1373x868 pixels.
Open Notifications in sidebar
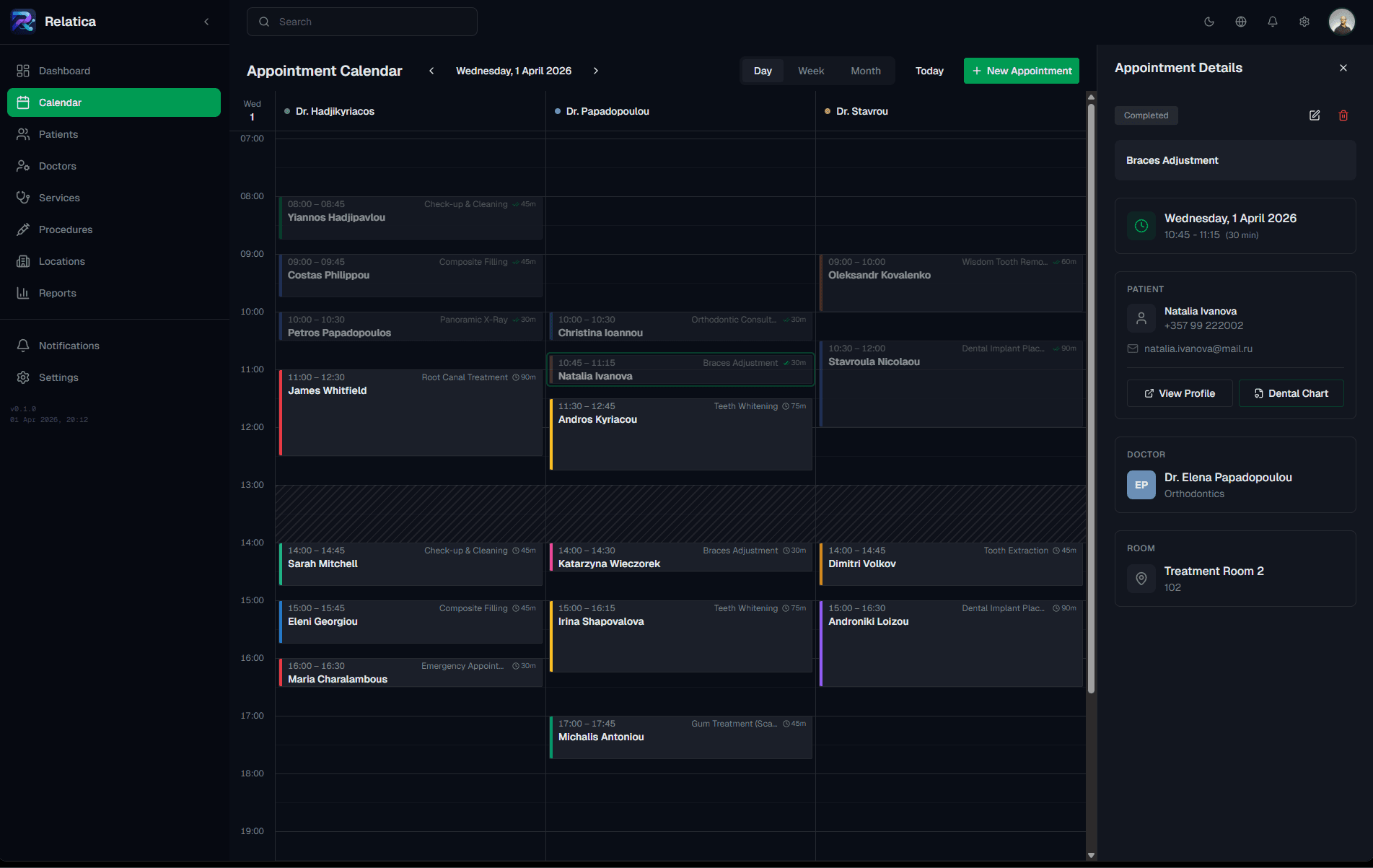[114, 346]
